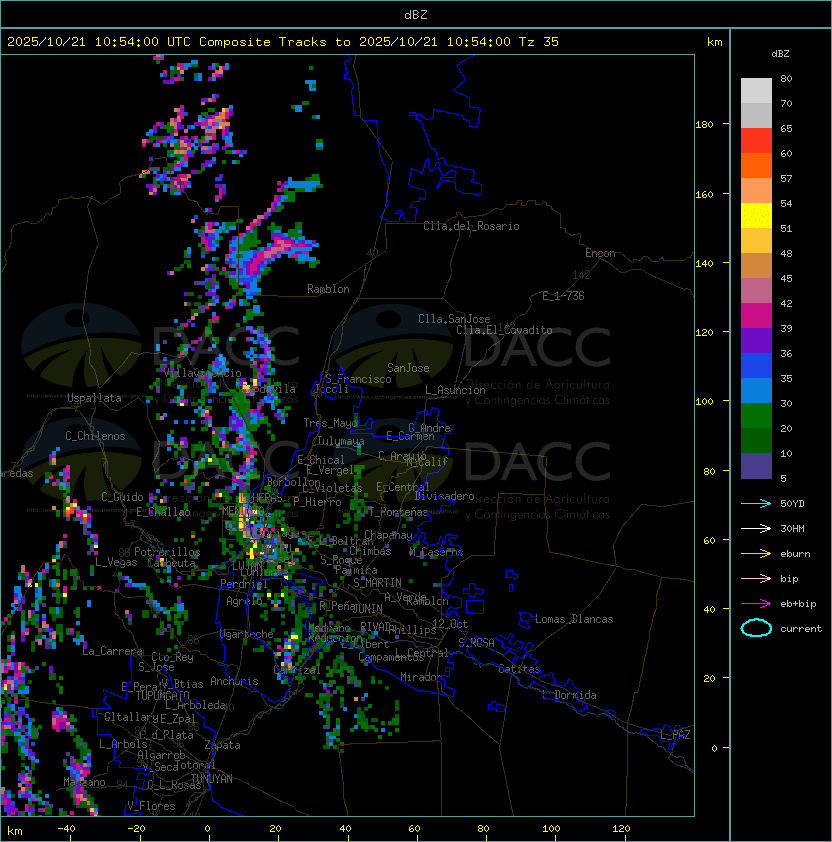Click the 30HM legend label
This screenshot has height=842, width=832.
tap(792, 528)
